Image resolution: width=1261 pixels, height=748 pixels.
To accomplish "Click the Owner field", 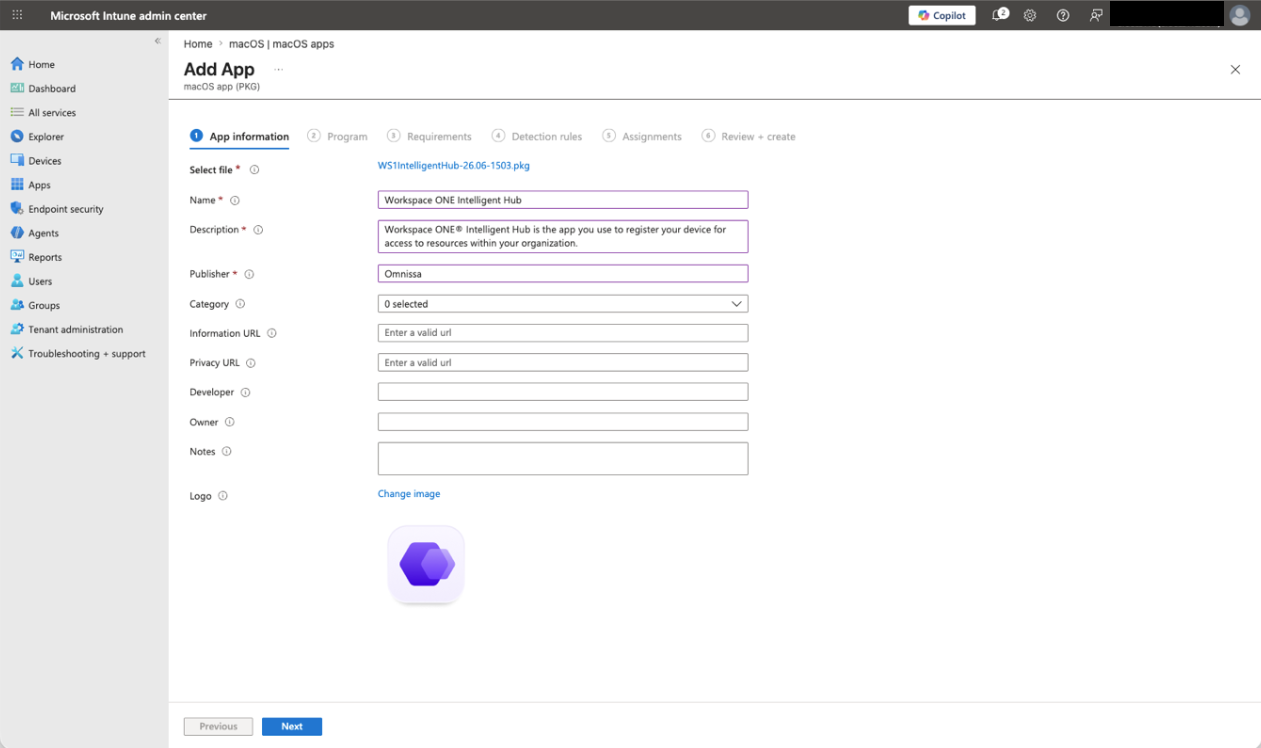I will (x=563, y=422).
